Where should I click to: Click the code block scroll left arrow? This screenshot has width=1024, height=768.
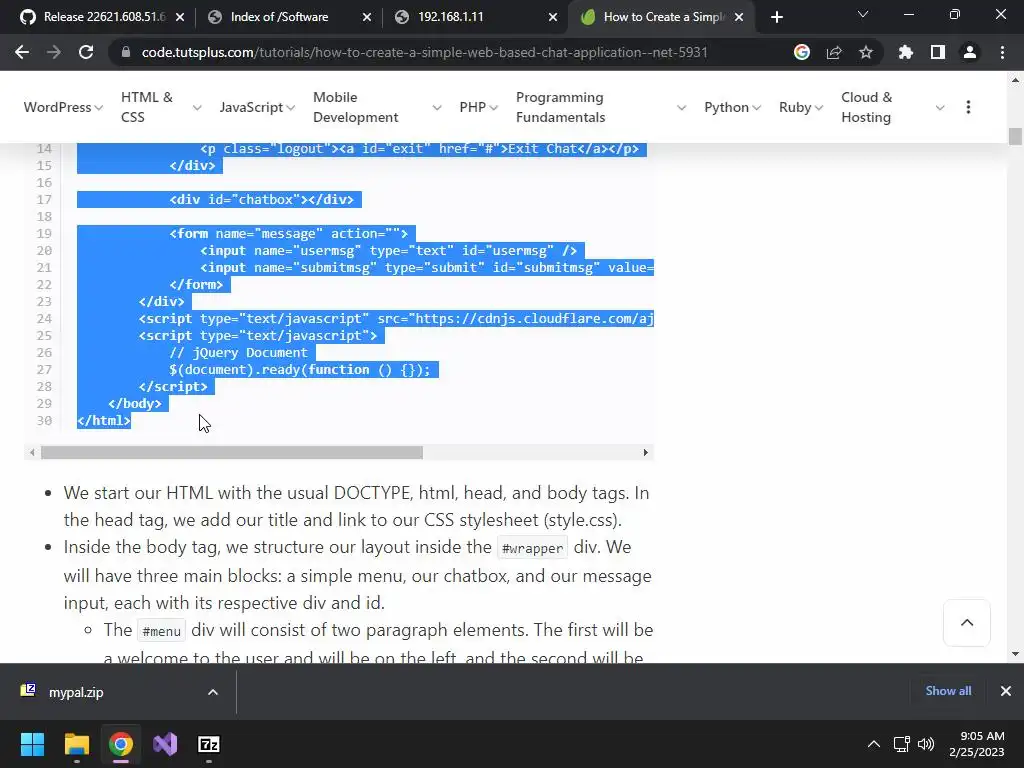pos(32,453)
